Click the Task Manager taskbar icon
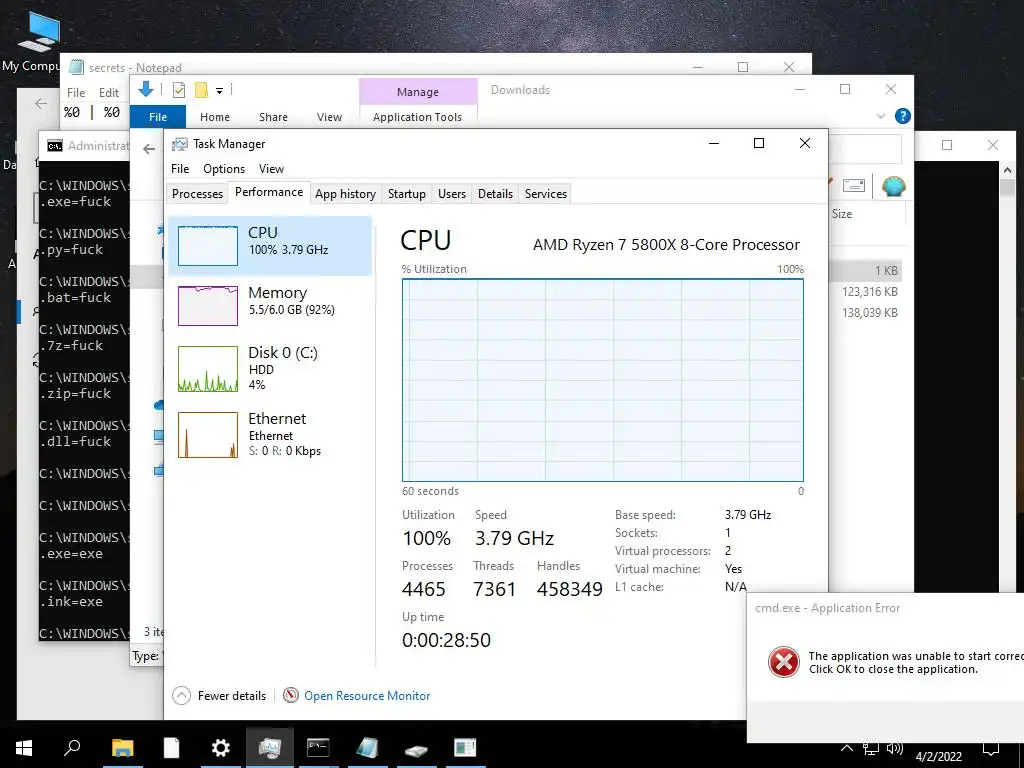The width and height of the screenshot is (1024, 768). click(x=270, y=748)
